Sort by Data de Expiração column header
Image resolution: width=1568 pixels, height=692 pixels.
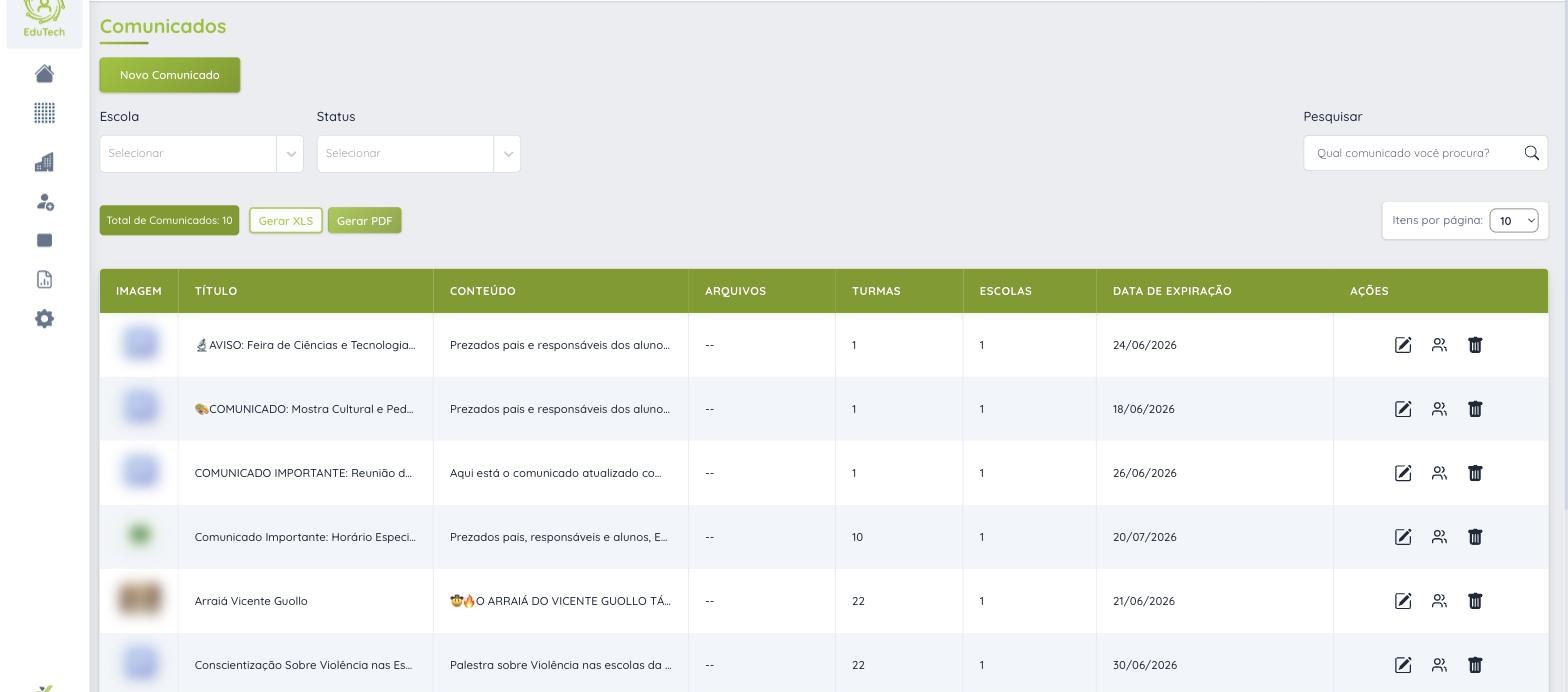pos(1172,291)
